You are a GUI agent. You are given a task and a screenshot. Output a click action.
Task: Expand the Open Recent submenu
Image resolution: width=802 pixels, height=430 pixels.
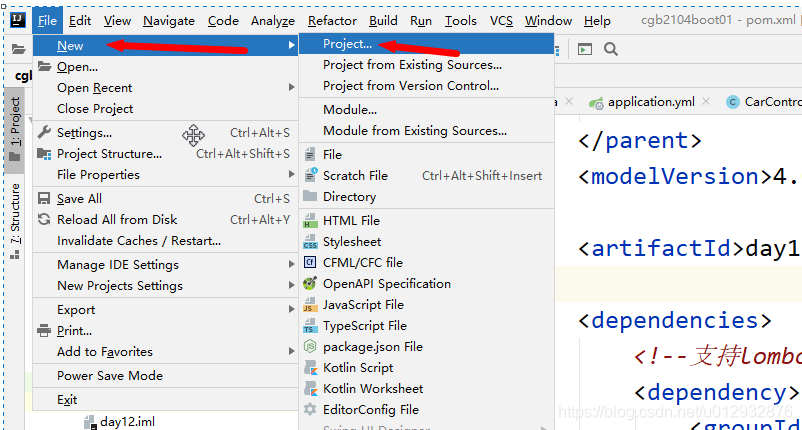95,88
